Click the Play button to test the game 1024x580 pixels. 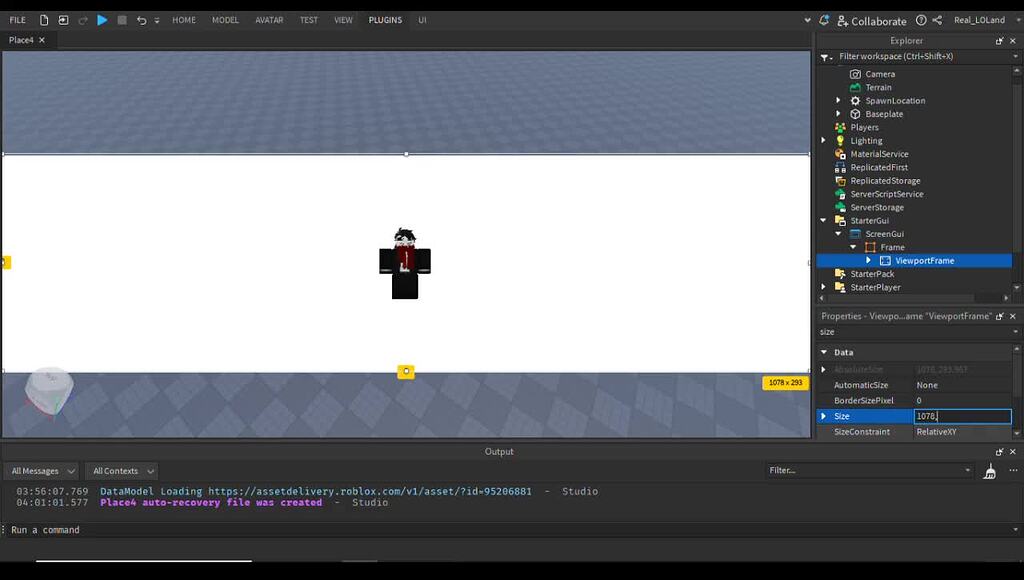(103, 19)
